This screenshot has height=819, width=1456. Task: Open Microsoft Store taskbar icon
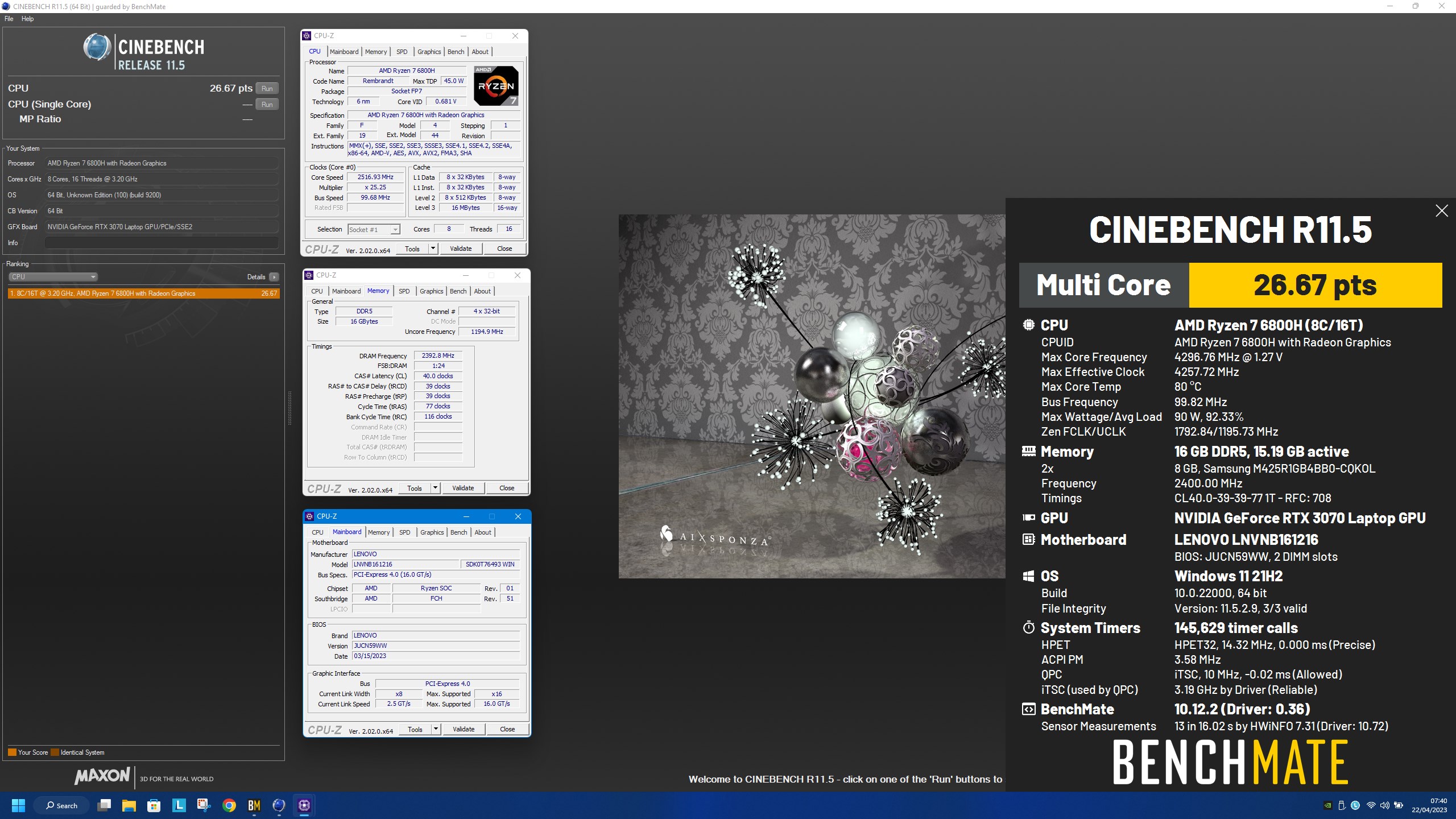(154, 805)
